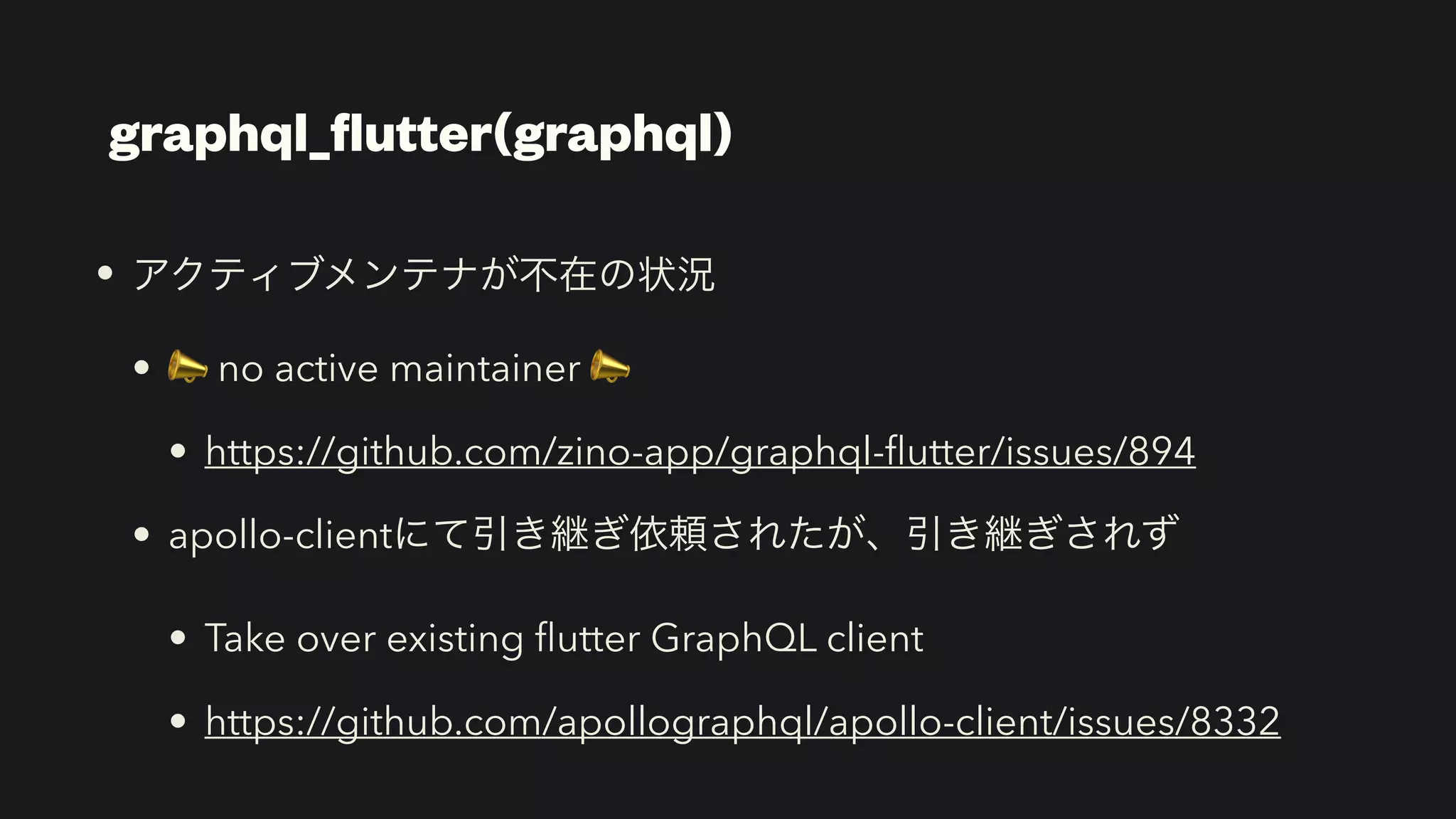Click the bullet dot before "Take over existing"

[178, 637]
